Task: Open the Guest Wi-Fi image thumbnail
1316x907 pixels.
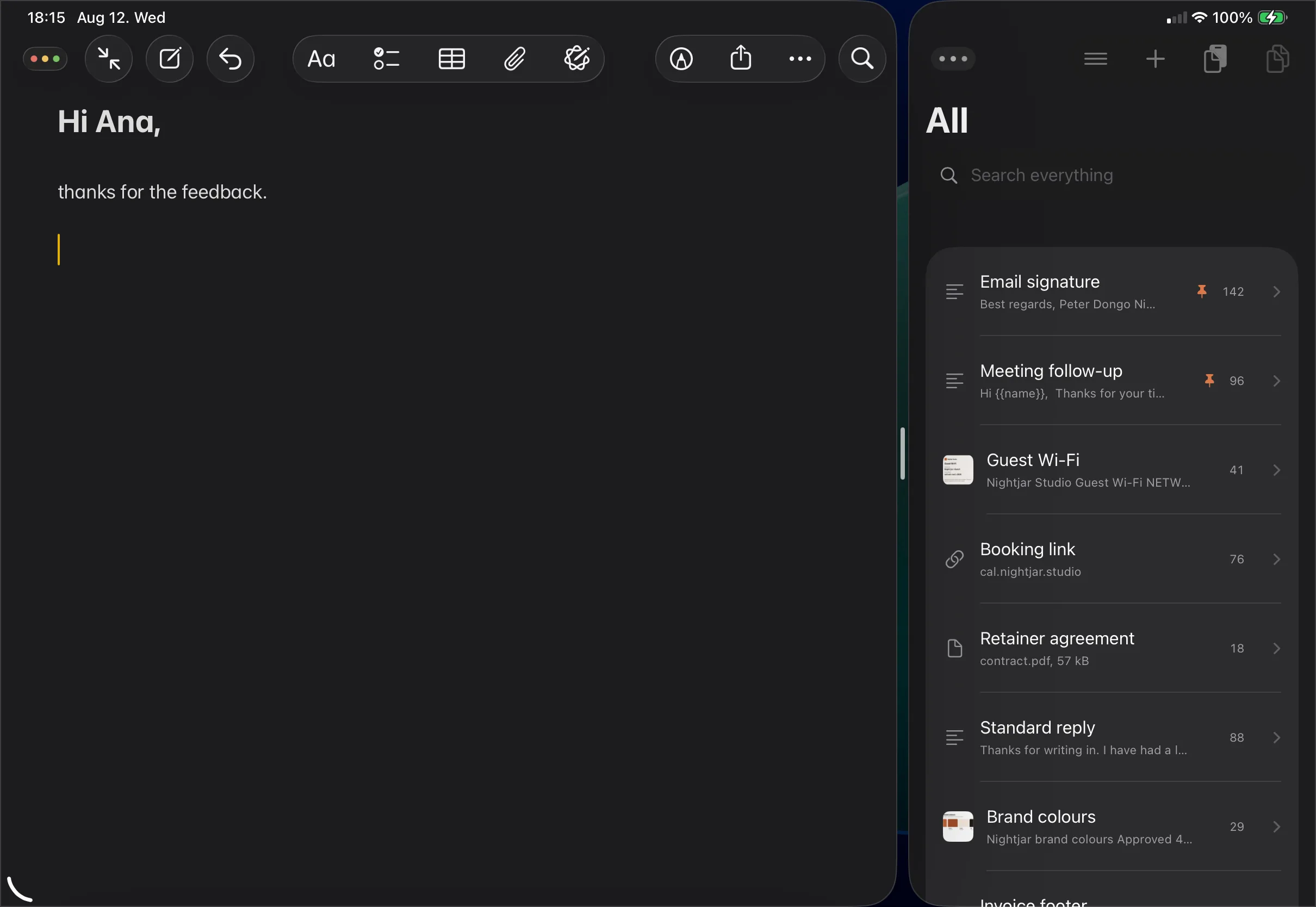Action: pos(958,470)
